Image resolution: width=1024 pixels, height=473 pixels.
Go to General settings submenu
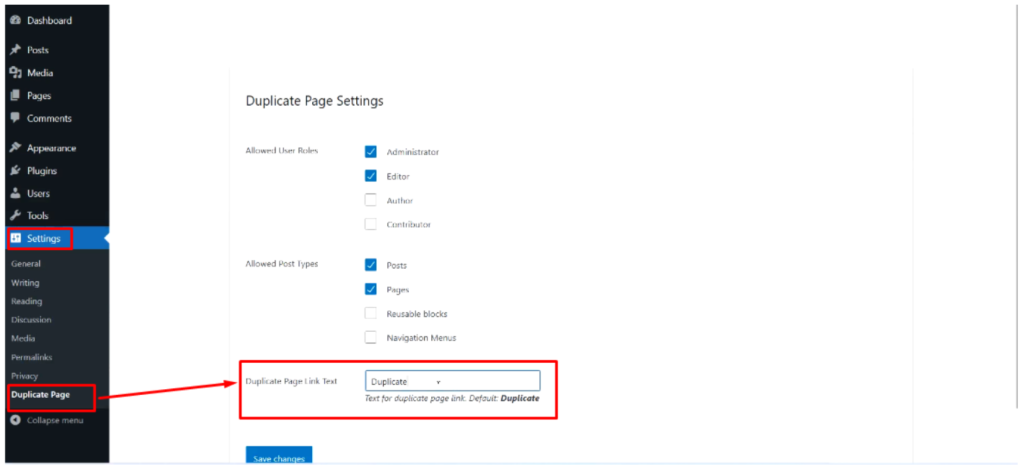tap(26, 264)
